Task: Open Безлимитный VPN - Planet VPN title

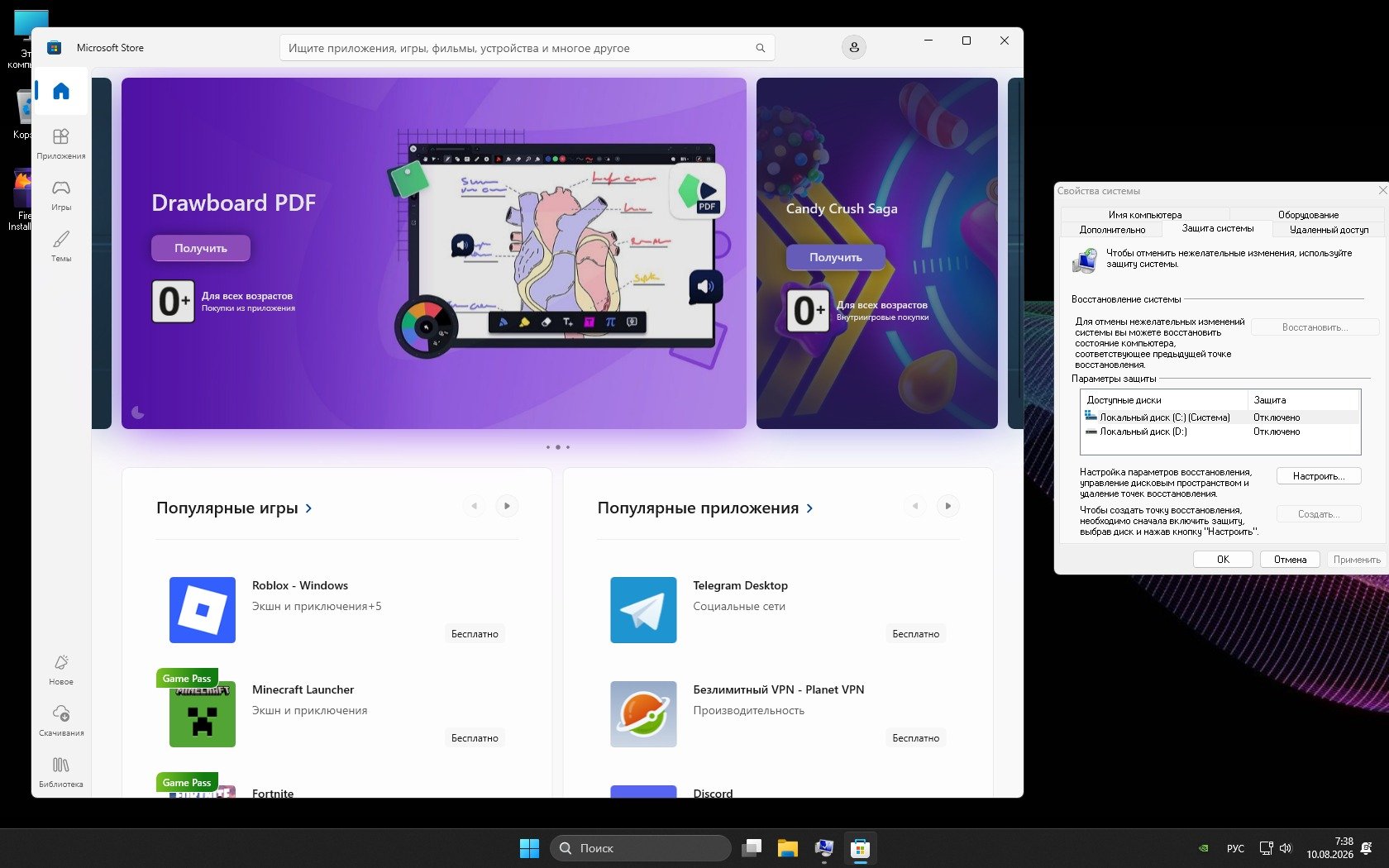Action: 779,689
